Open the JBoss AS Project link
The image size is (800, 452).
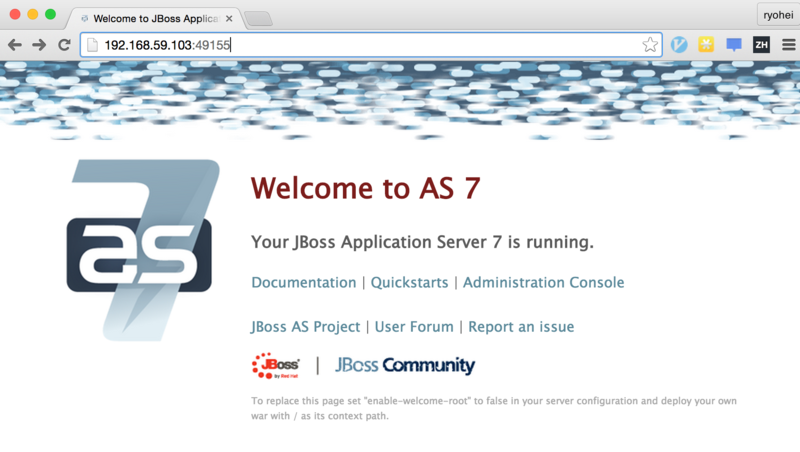[305, 327]
